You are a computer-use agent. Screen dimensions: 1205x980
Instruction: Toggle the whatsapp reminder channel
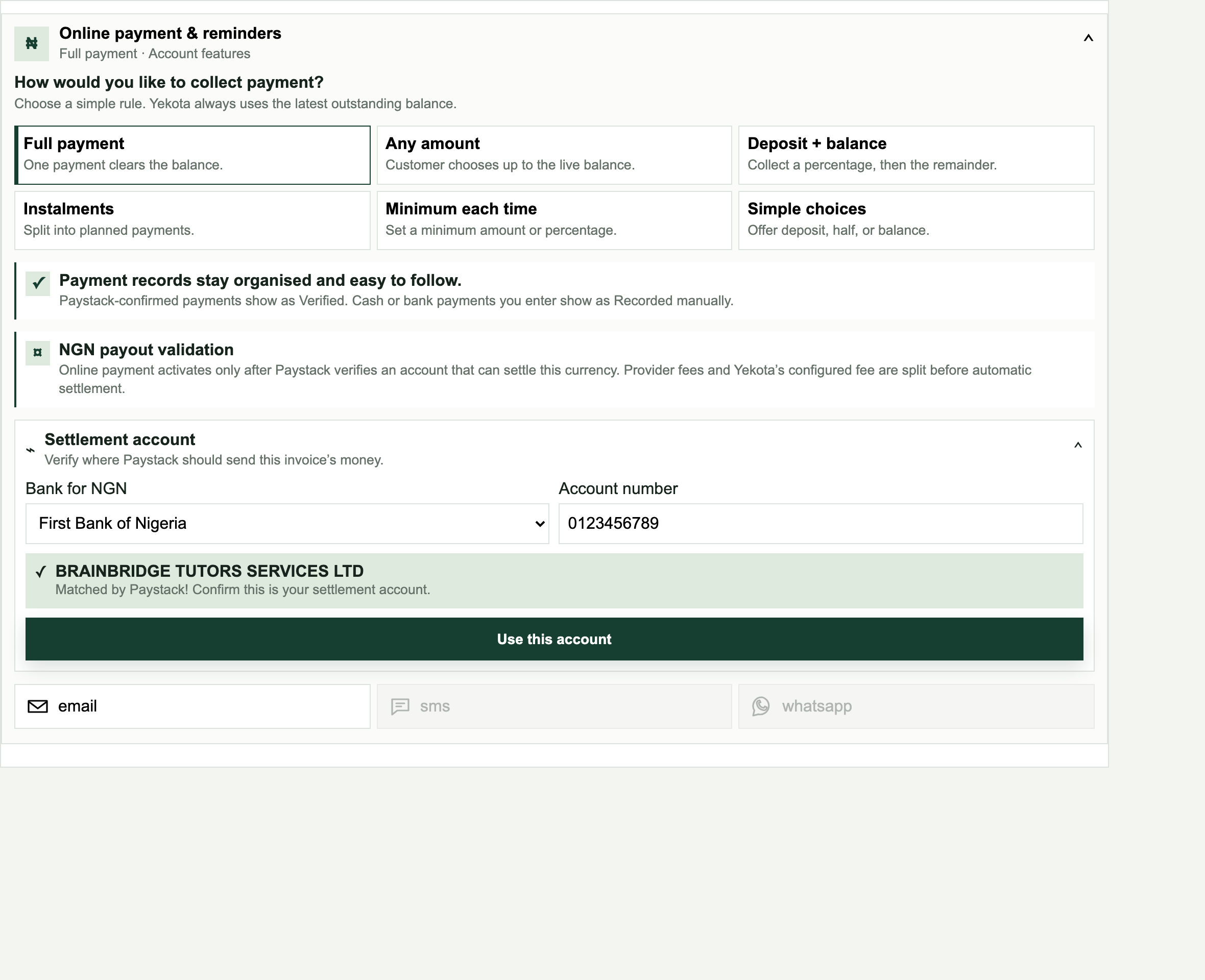(x=916, y=706)
